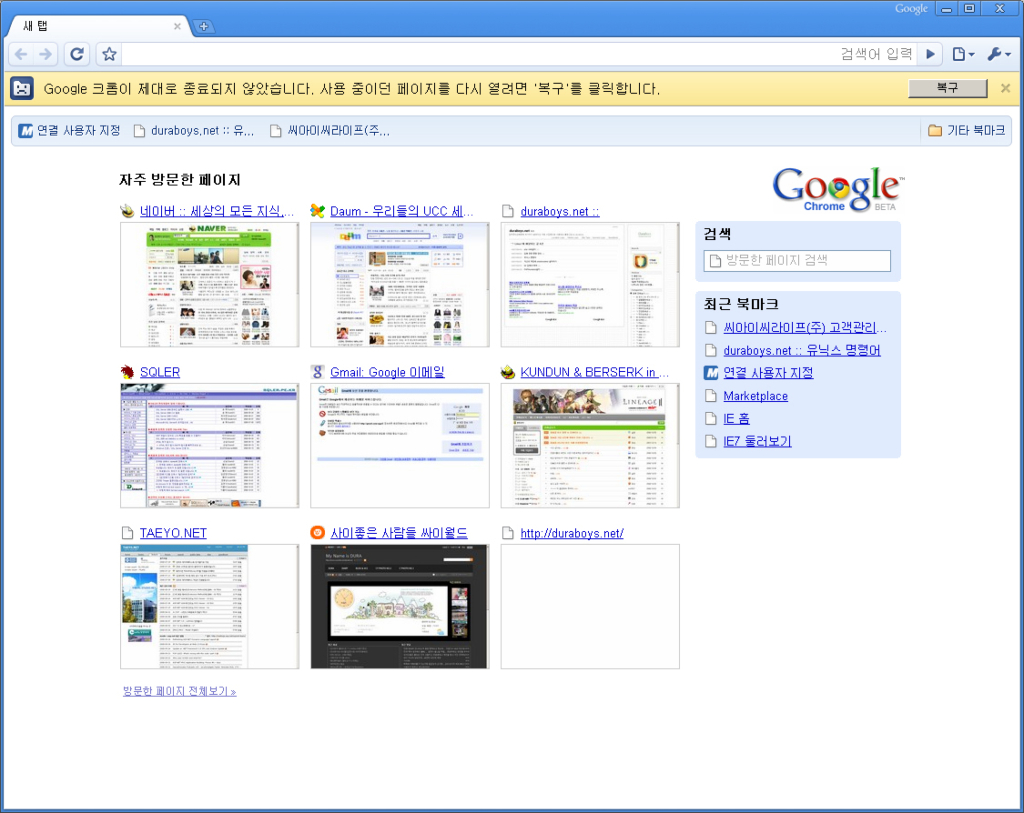Click the page icon beside Marketplace
Screen dimensions: 1024x813
pyautogui.click(x=711, y=396)
